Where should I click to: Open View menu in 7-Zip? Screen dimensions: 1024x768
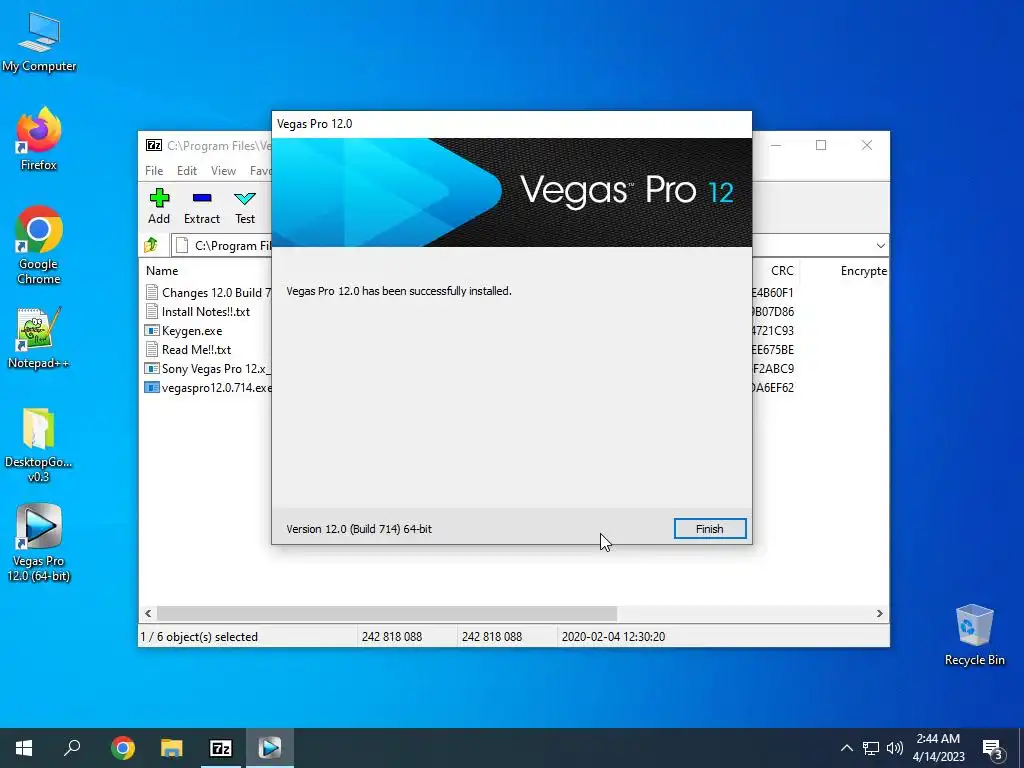pyautogui.click(x=223, y=170)
